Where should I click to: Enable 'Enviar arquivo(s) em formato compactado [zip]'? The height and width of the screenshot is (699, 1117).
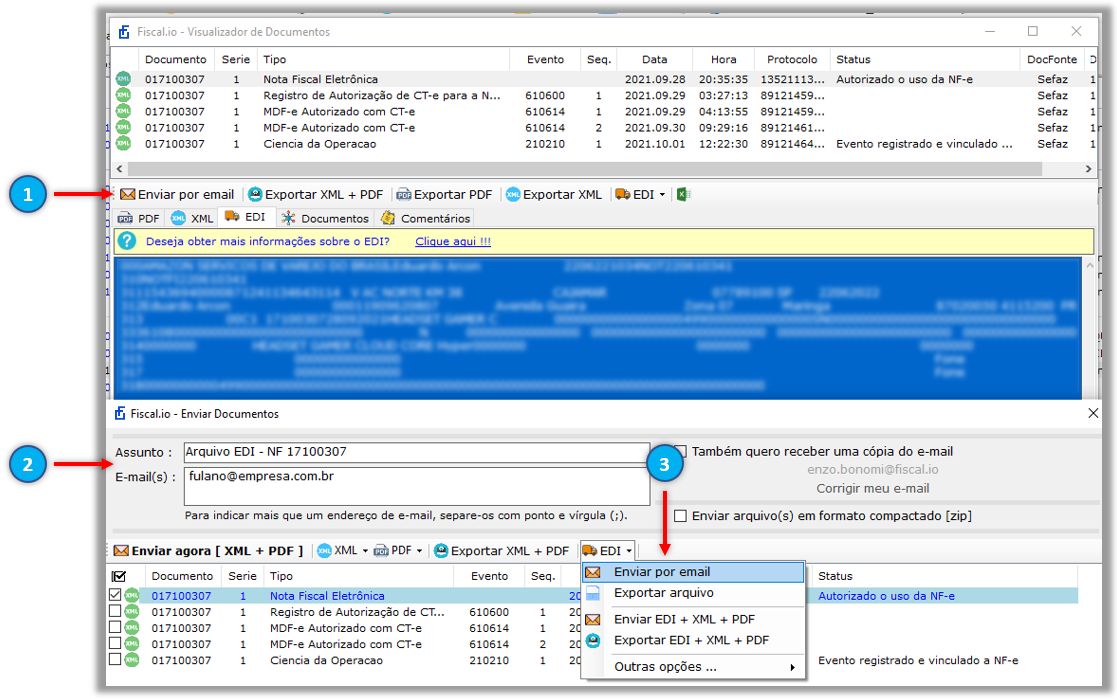(680, 516)
